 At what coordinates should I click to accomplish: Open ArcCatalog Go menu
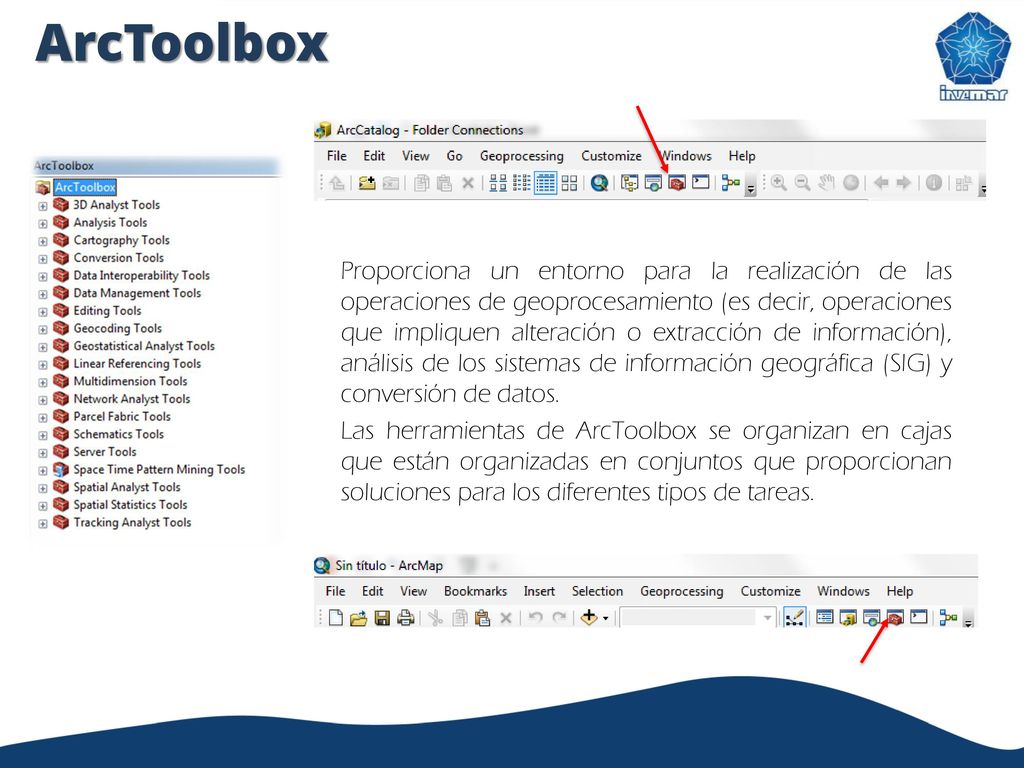click(x=455, y=156)
